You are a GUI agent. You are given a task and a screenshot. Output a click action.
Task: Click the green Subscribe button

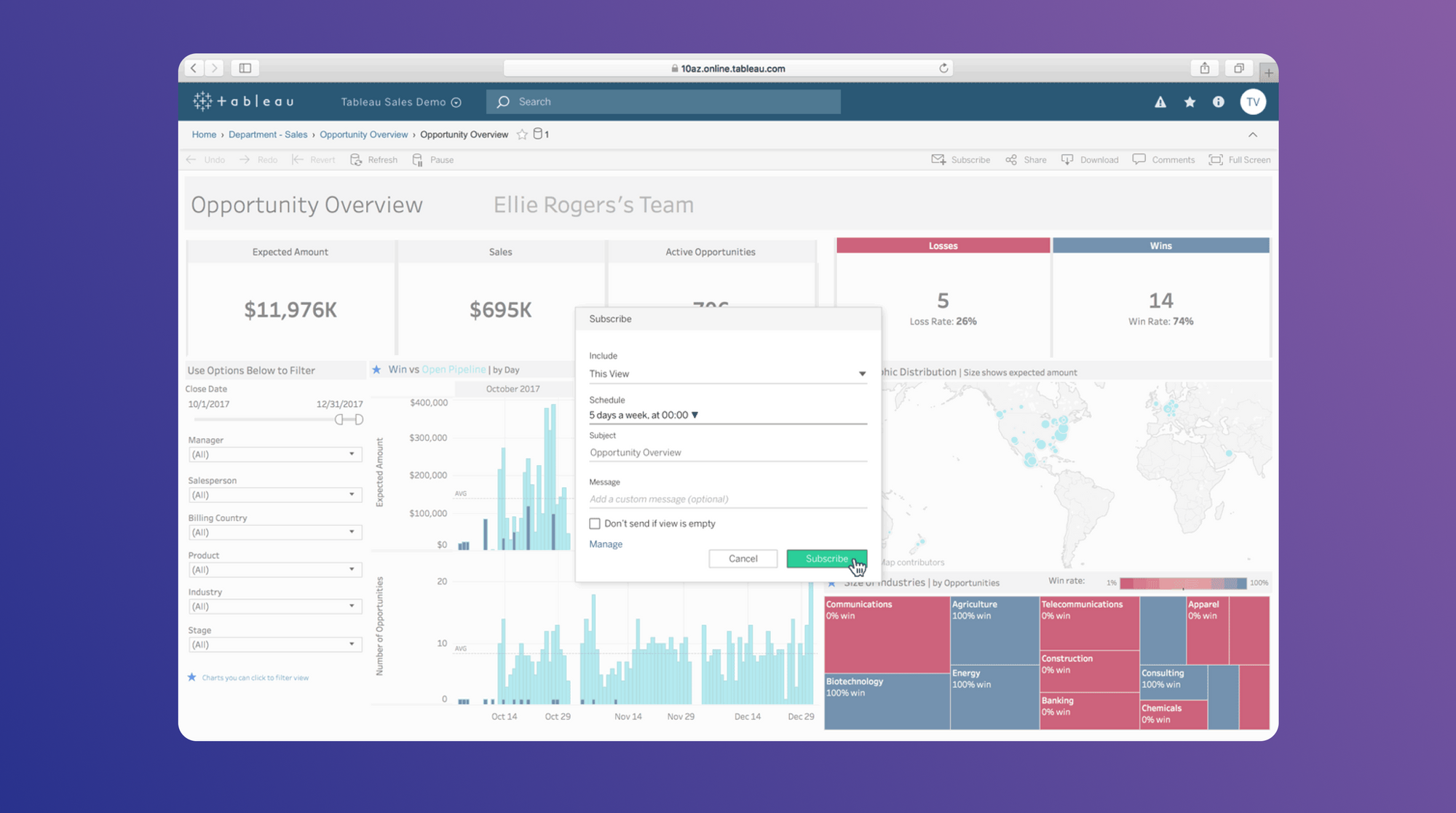[x=826, y=559]
